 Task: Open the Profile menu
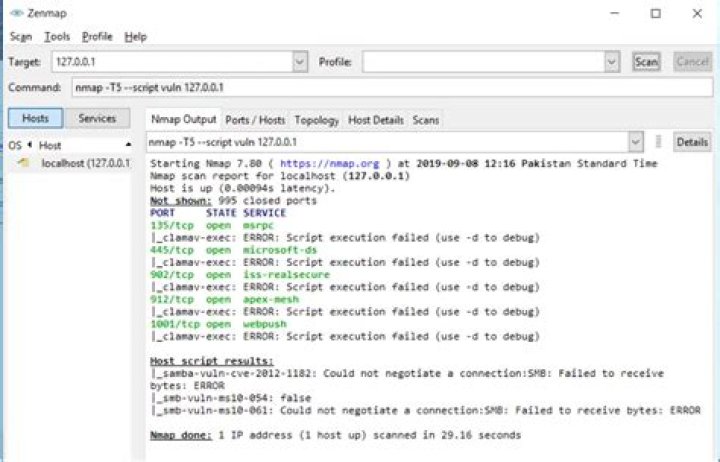tap(97, 37)
